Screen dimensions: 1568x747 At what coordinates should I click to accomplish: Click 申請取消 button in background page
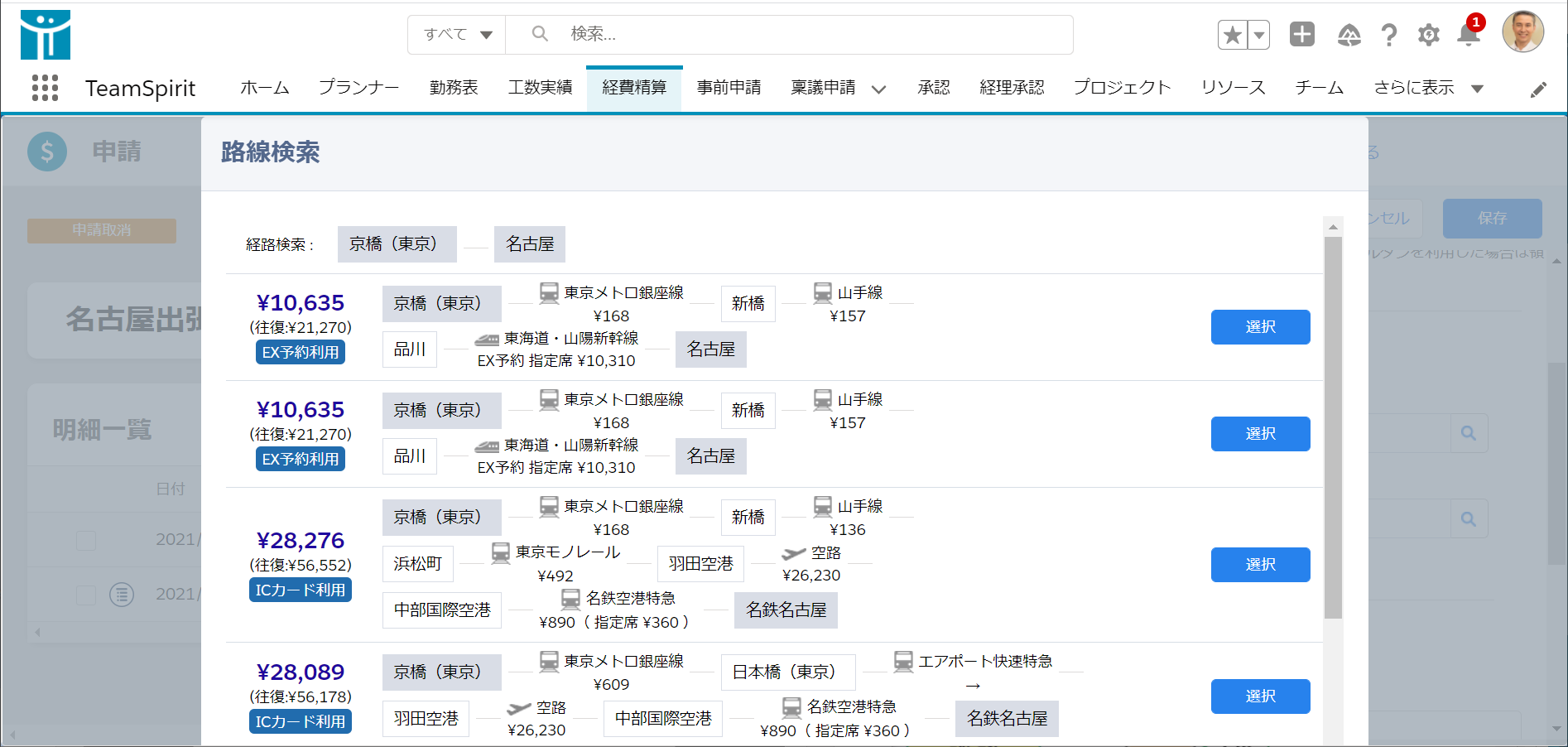coord(102,230)
